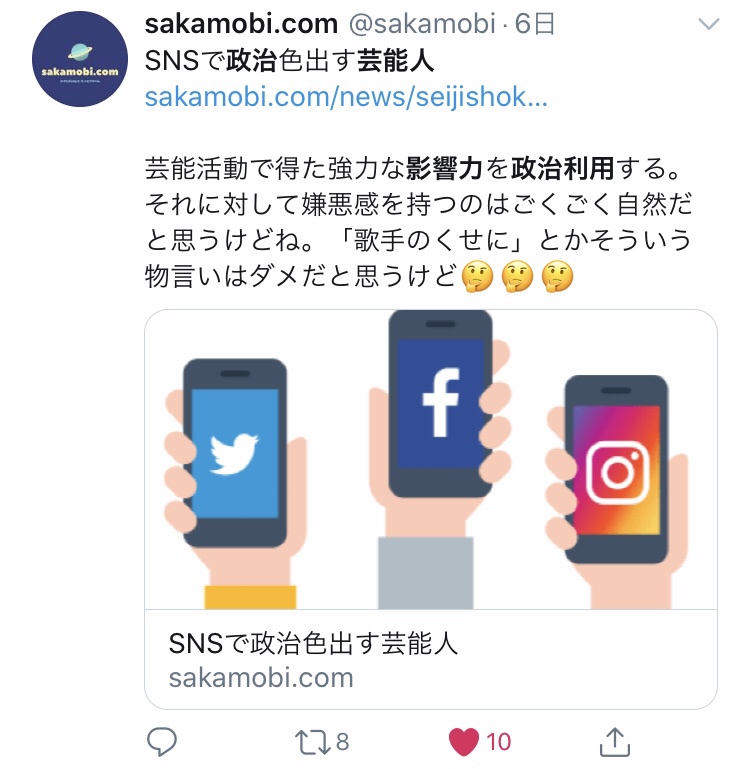Click the tweet body text paragraph

[x=418, y=223]
